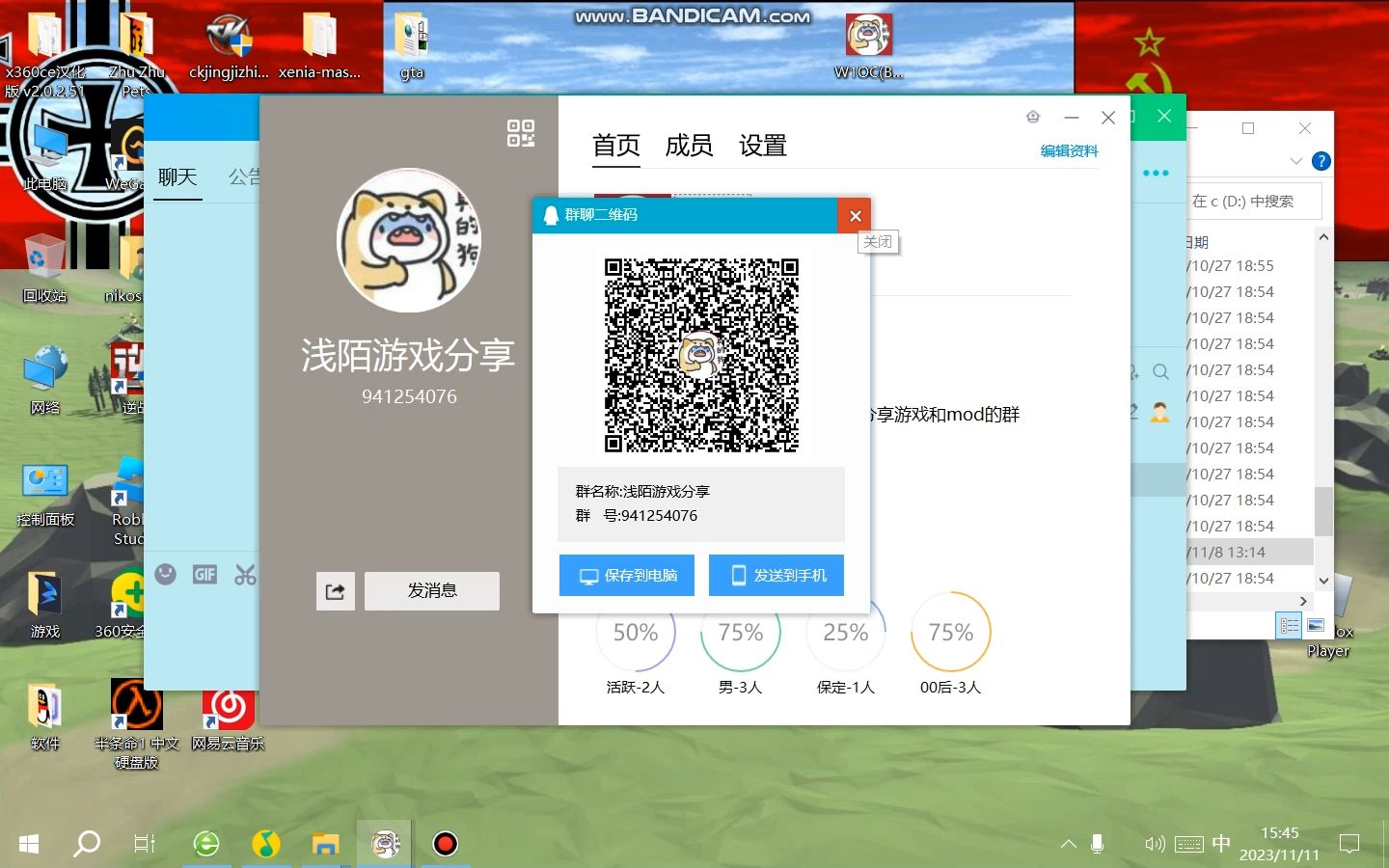Image resolution: width=1389 pixels, height=868 pixels.
Task: Open Task View on the taskbar
Action: pyautogui.click(x=145, y=844)
